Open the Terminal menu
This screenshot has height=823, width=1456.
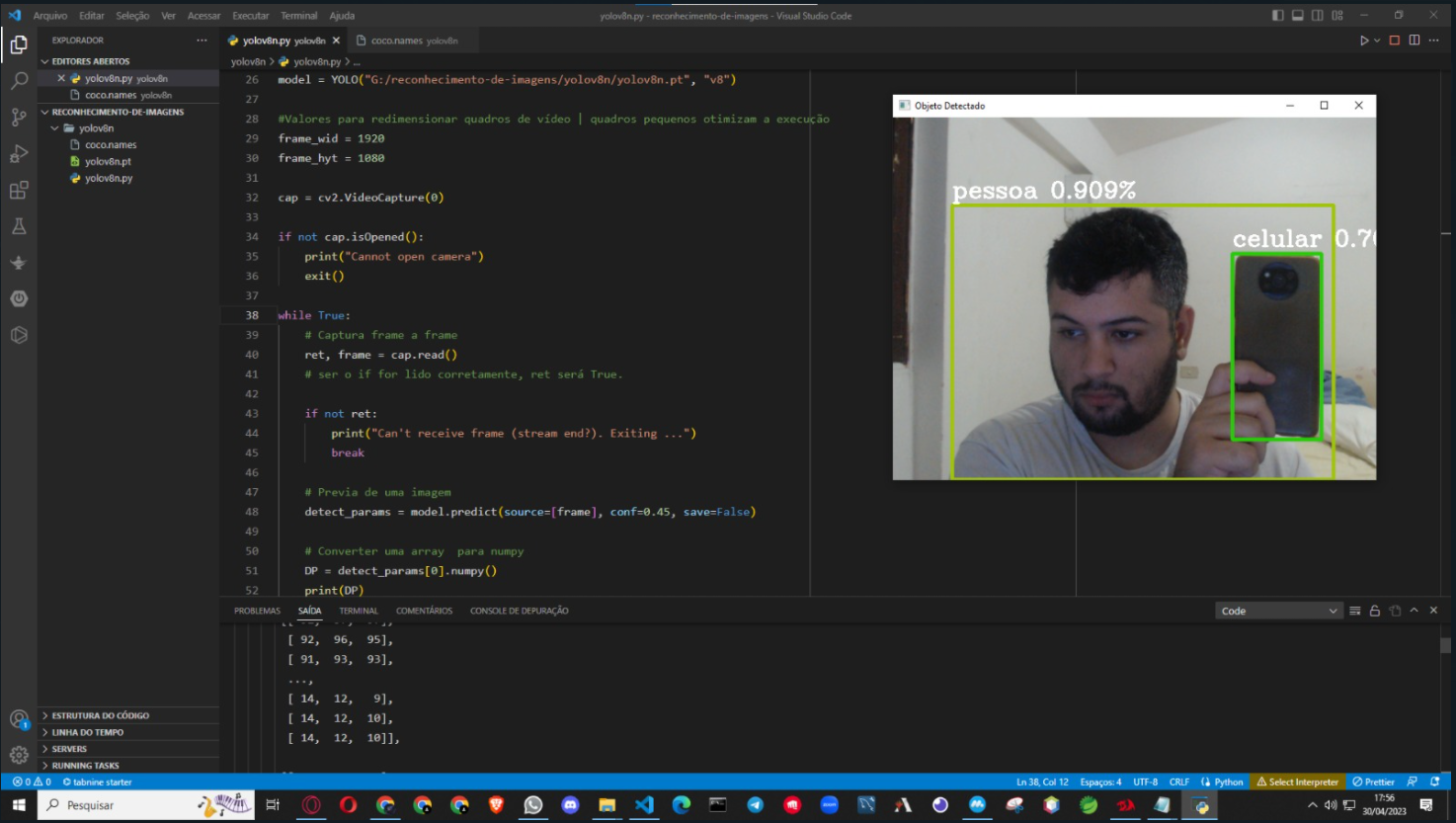click(x=298, y=15)
